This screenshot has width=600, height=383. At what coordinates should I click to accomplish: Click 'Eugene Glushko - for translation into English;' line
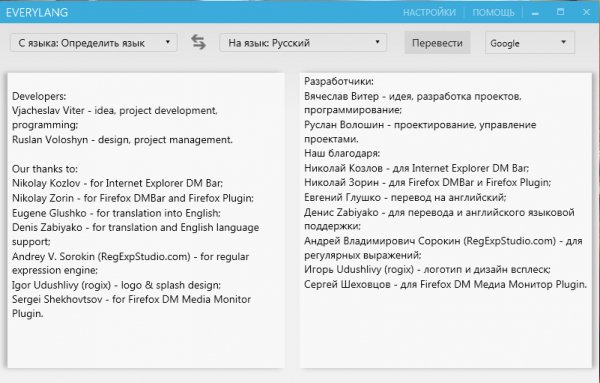tap(116, 213)
